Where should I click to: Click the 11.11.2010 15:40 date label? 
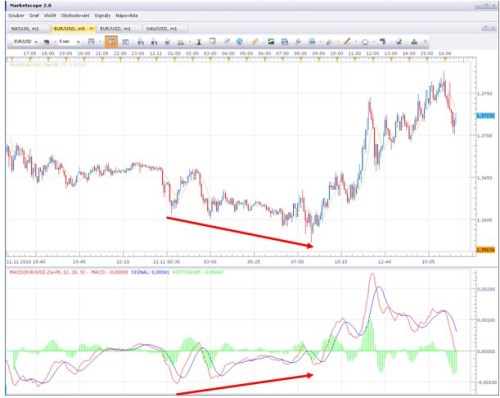point(26,262)
